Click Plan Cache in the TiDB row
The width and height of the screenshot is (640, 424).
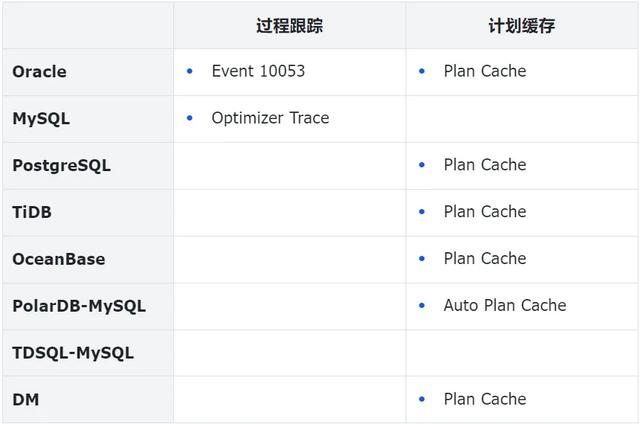[x=485, y=212]
